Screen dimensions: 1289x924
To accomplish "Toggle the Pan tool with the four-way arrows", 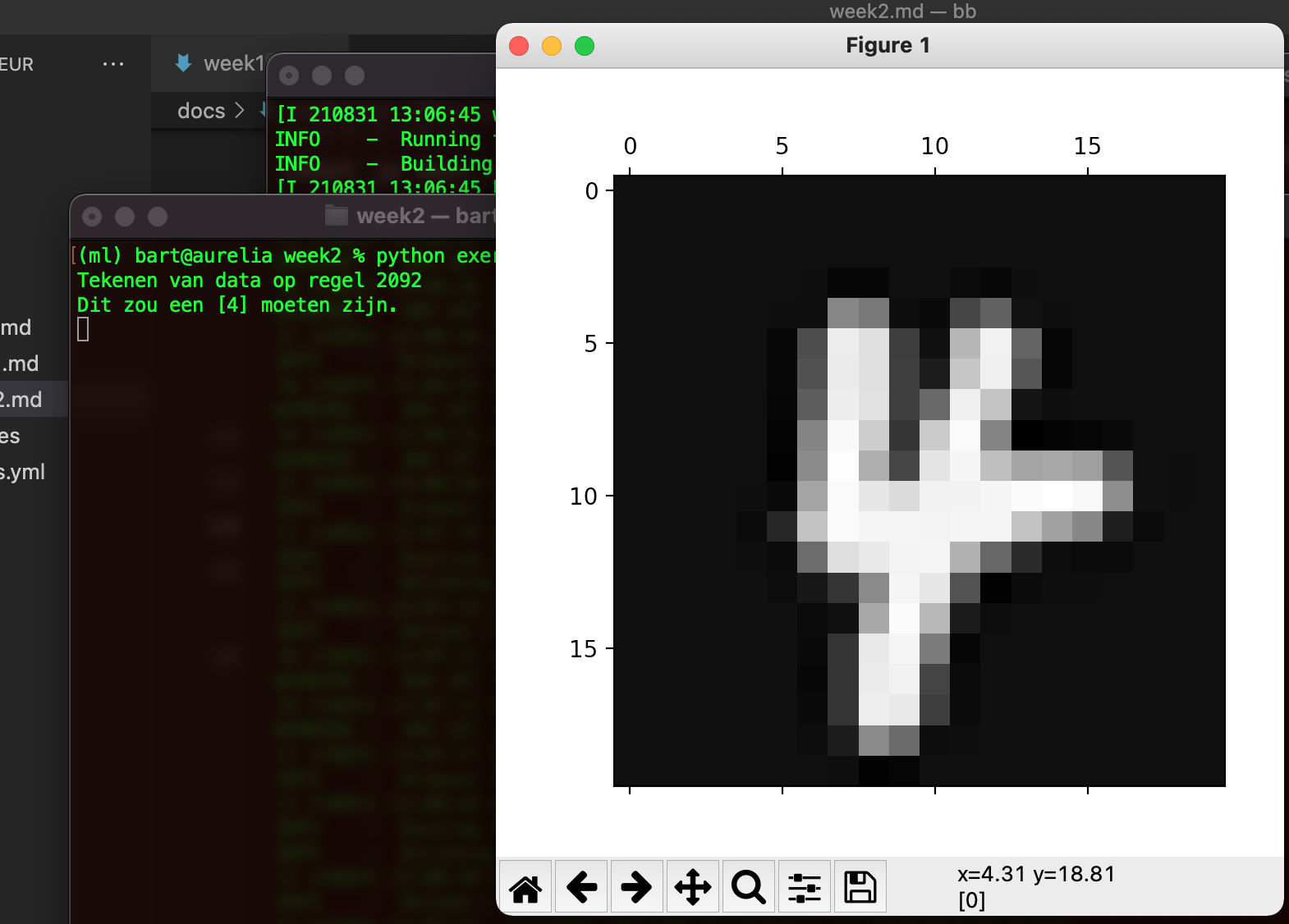I will point(693,887).
